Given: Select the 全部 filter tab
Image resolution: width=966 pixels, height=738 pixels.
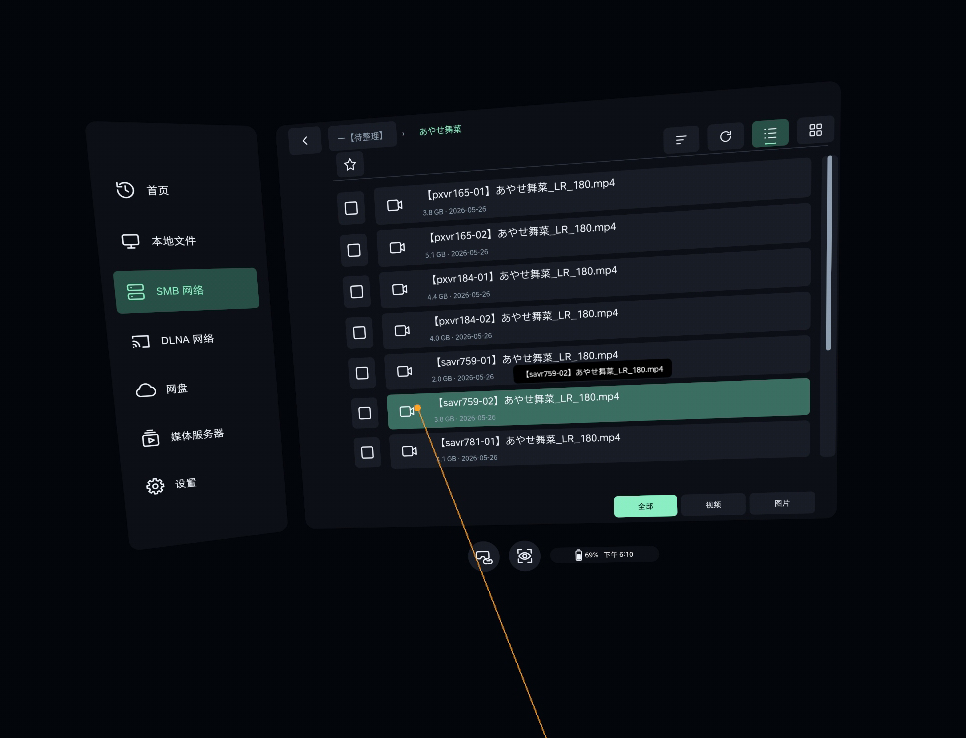Looking at the screenshot, I should pos(646,506).
